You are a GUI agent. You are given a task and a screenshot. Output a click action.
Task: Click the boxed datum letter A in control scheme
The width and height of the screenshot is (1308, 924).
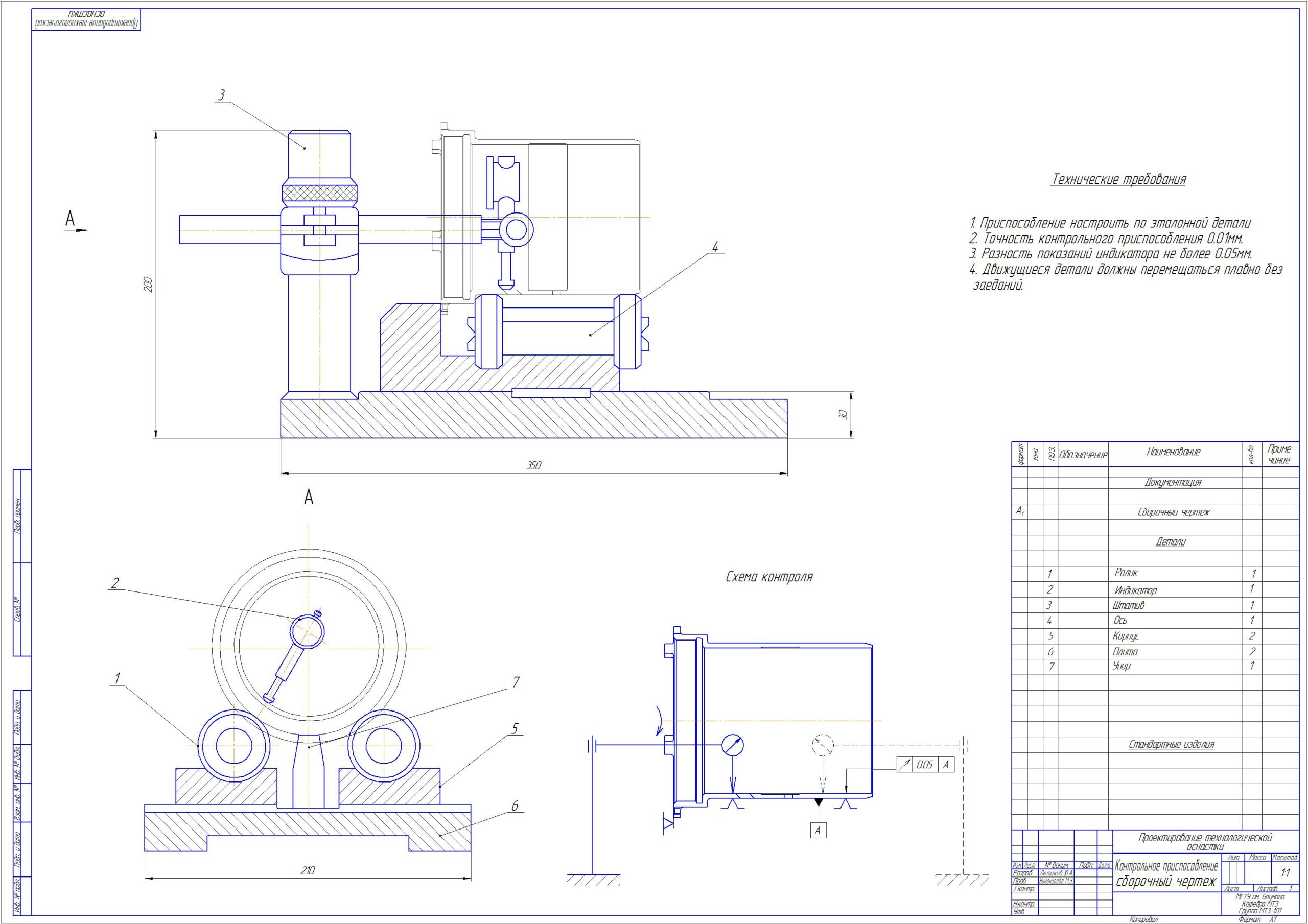click(x=818, y=830)
